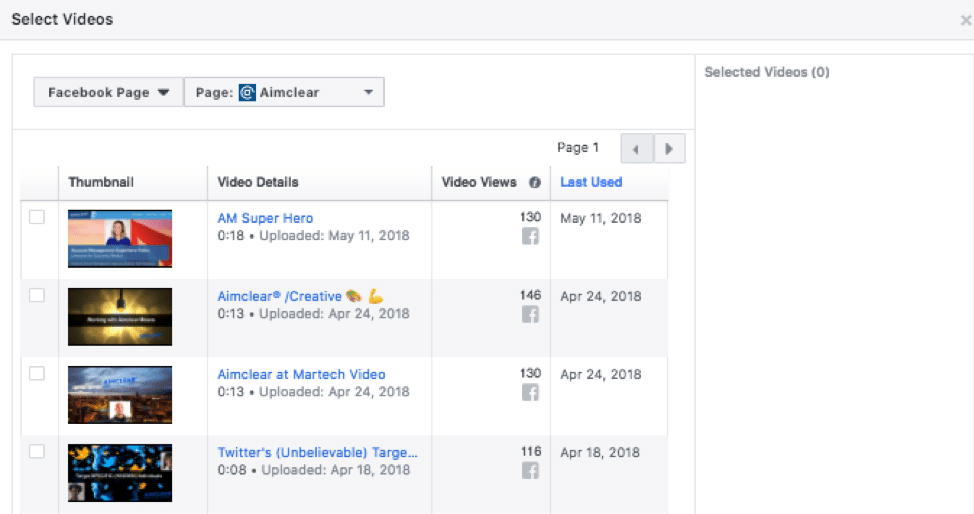Click the Aimclear /Creative lightbulb thumbnail
Screen dimensions: 974x514
pos(120,317)
